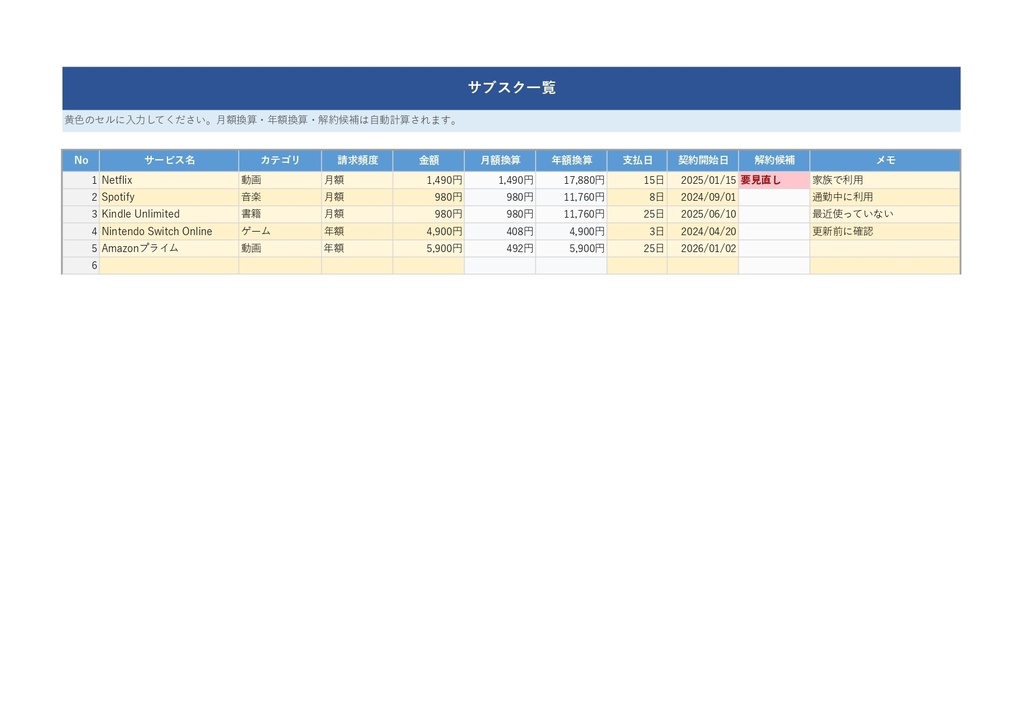Click the start date 2024/04/20
Viewport: 1024px width, 724px height.
(703, 231)
